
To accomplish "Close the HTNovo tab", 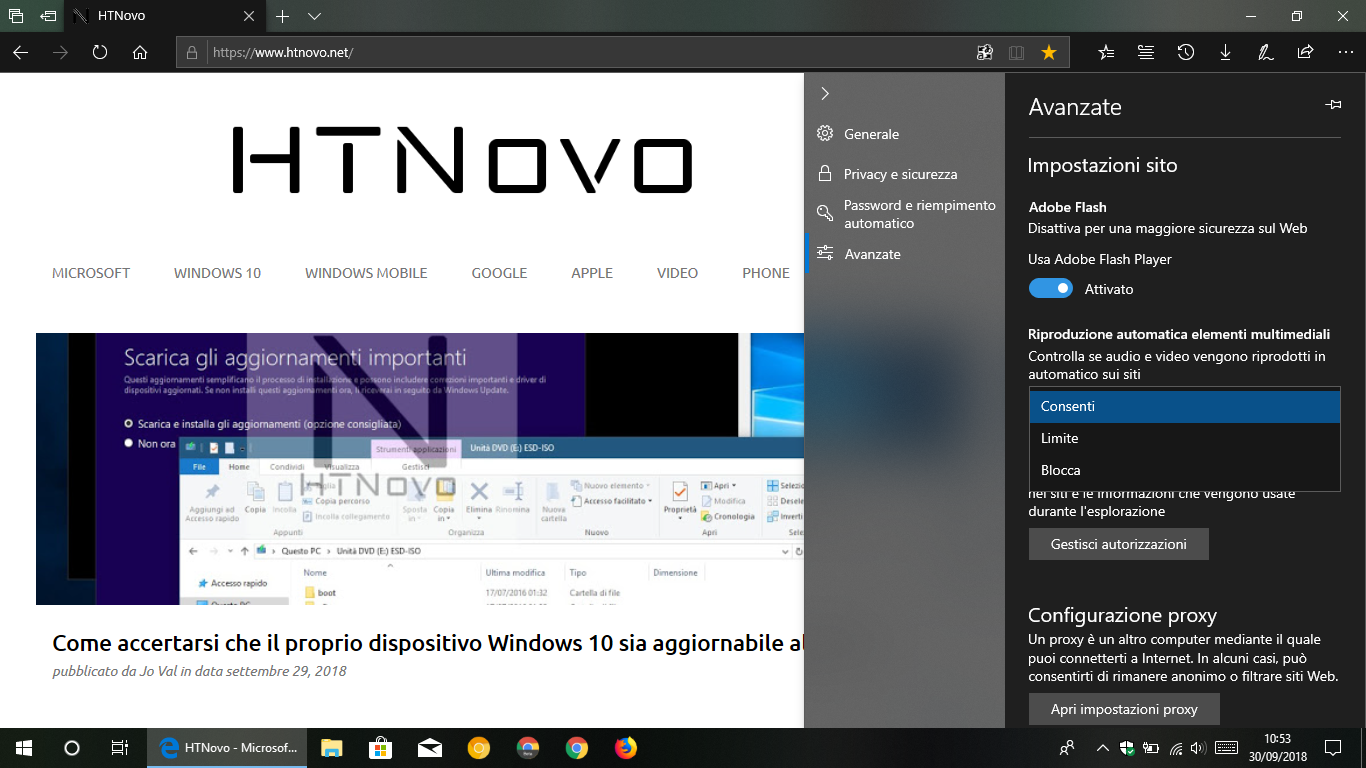I will click(248, 16).
